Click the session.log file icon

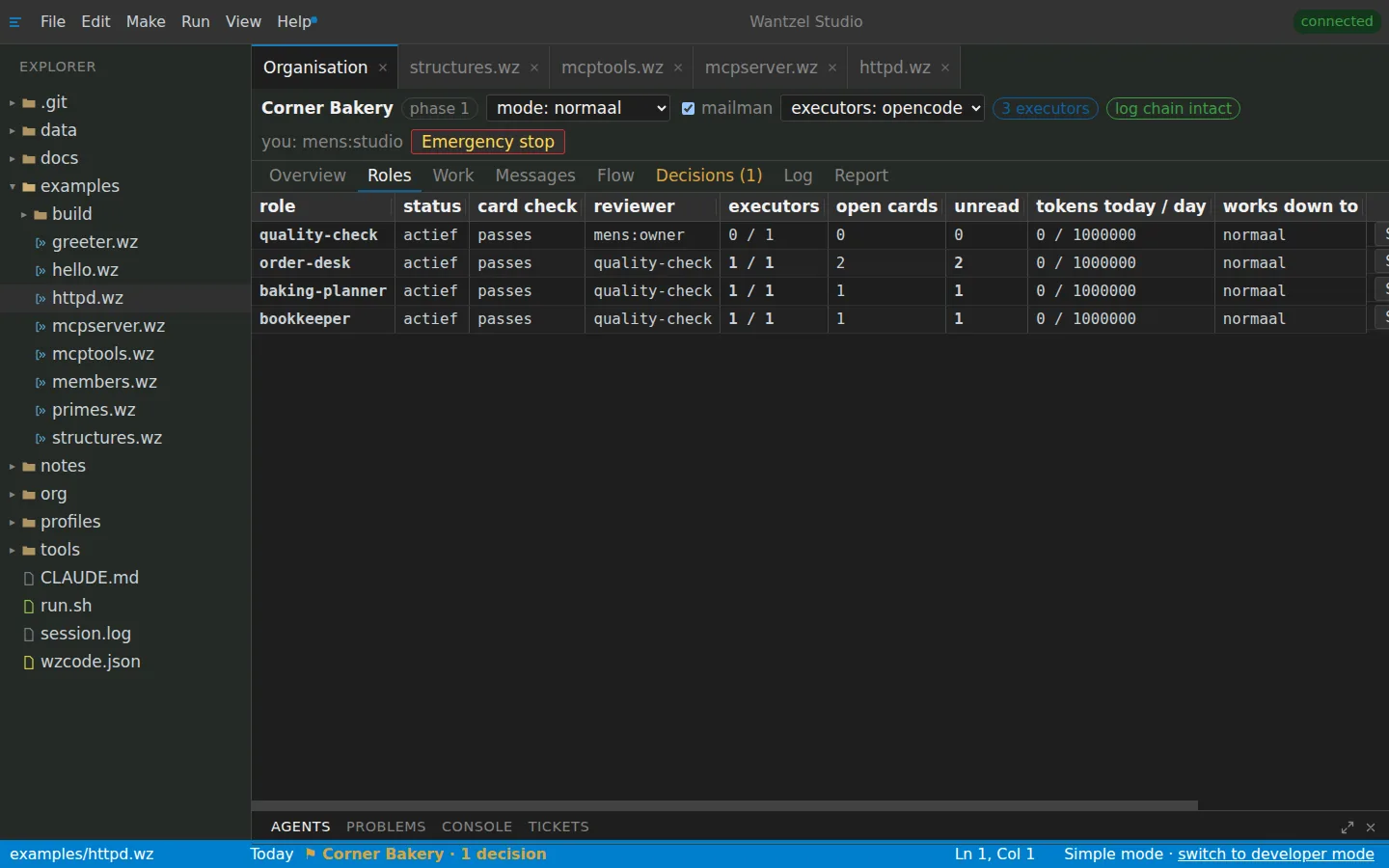(x=29, y=635)
